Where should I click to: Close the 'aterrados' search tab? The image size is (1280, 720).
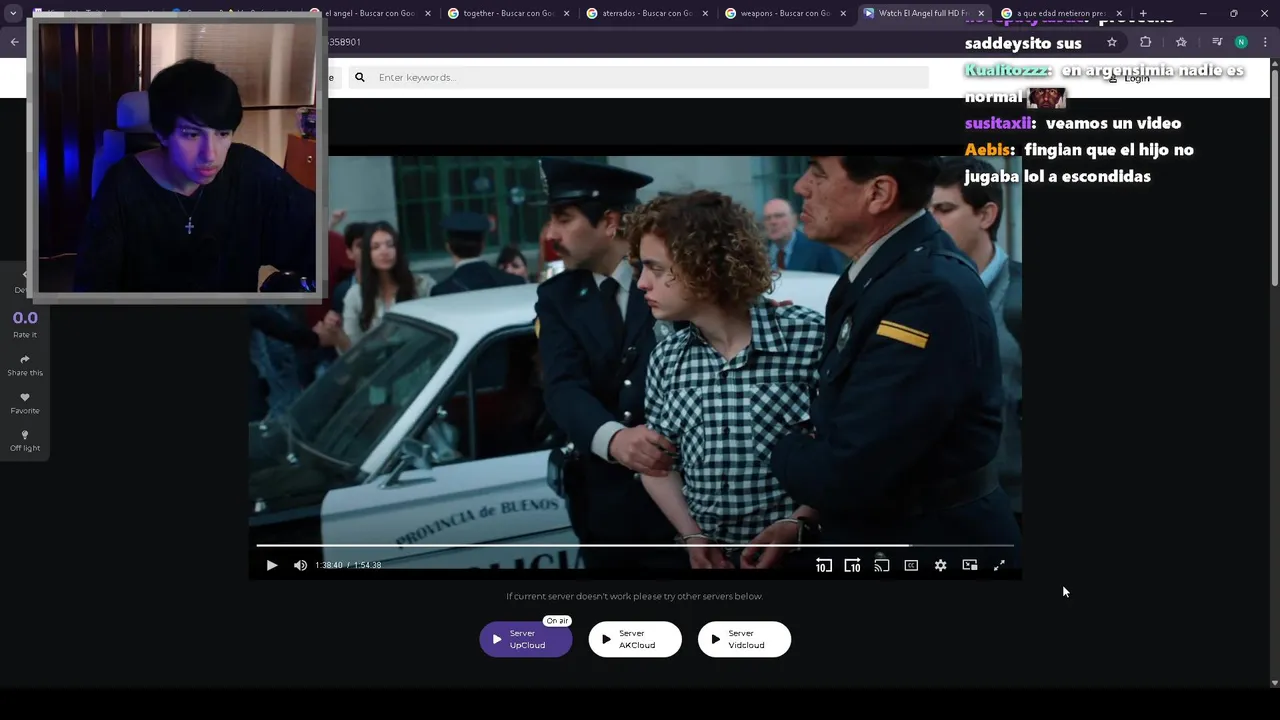coord(705,13)
